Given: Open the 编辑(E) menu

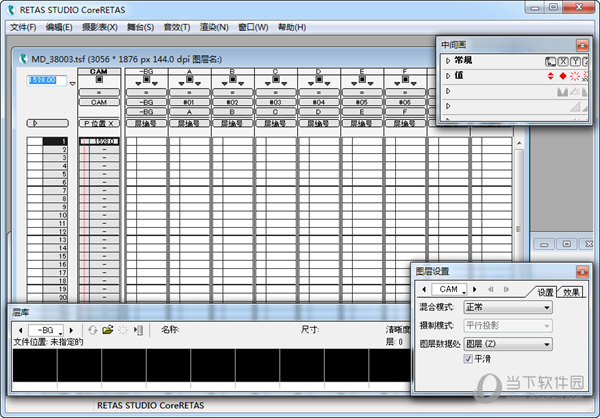Looking at the screenshot, I should click(x=59, y=28).
